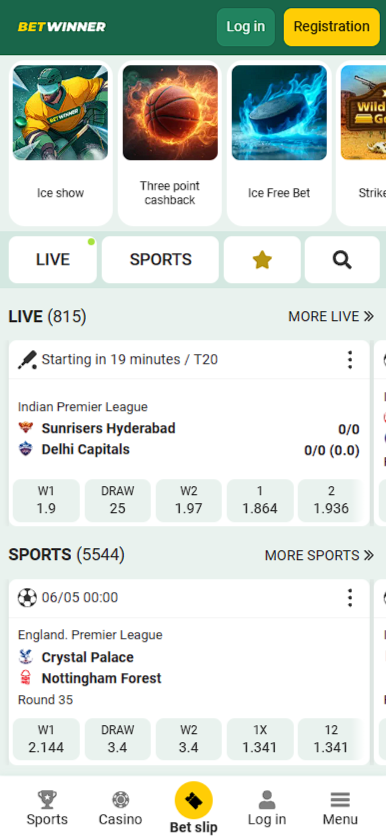Select W1 odds 1.9 for Sunrisers Hyderabad
The height and width of the screenshot is (839, 386).
tap(46, 500)
